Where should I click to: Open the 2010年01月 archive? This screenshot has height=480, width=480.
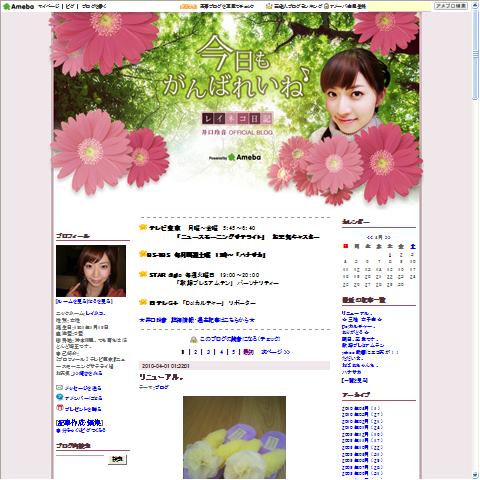355,428
